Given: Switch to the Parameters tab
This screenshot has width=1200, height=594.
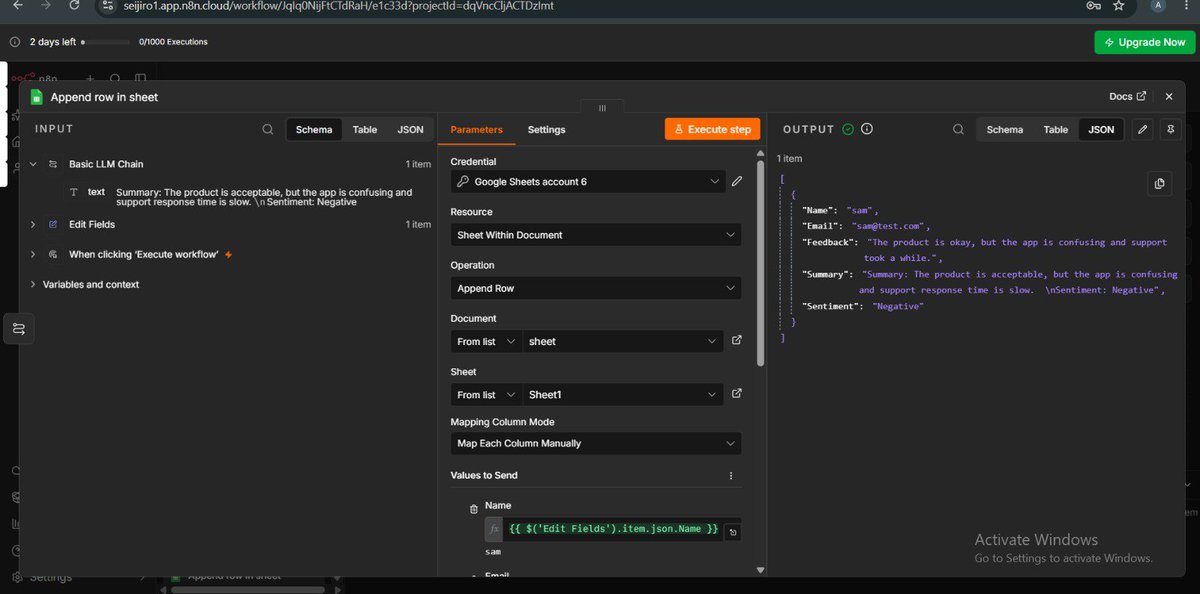Looking at the screenshot, I should click(x=476, y=130).
